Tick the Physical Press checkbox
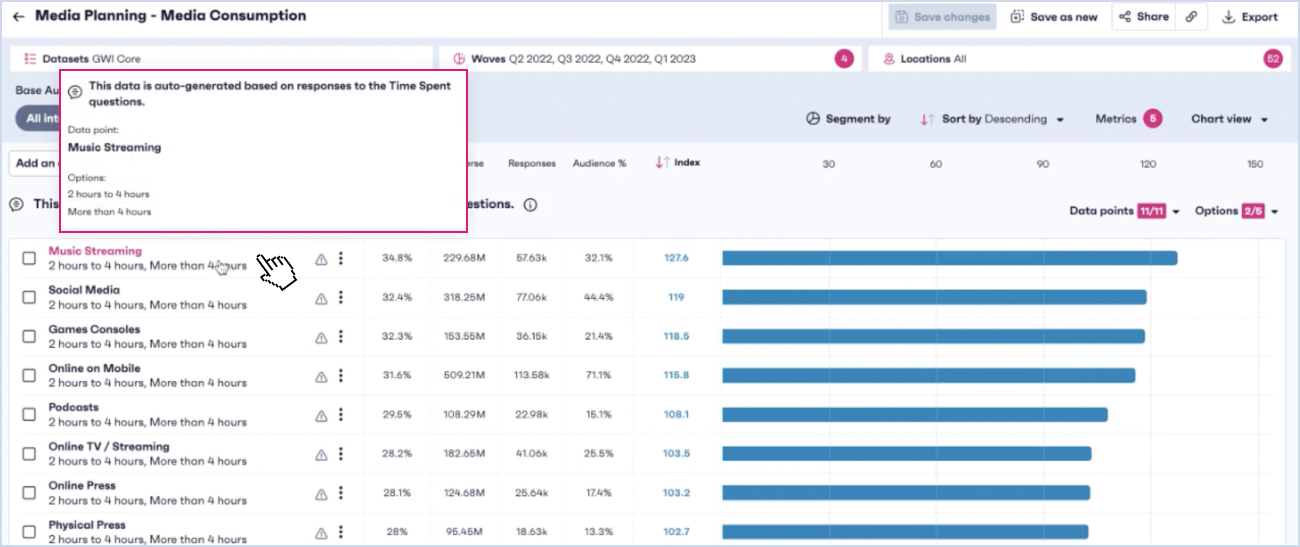The height and width of the screenshot is (547, 1300). pyautogui.click(x=29, y=531)
